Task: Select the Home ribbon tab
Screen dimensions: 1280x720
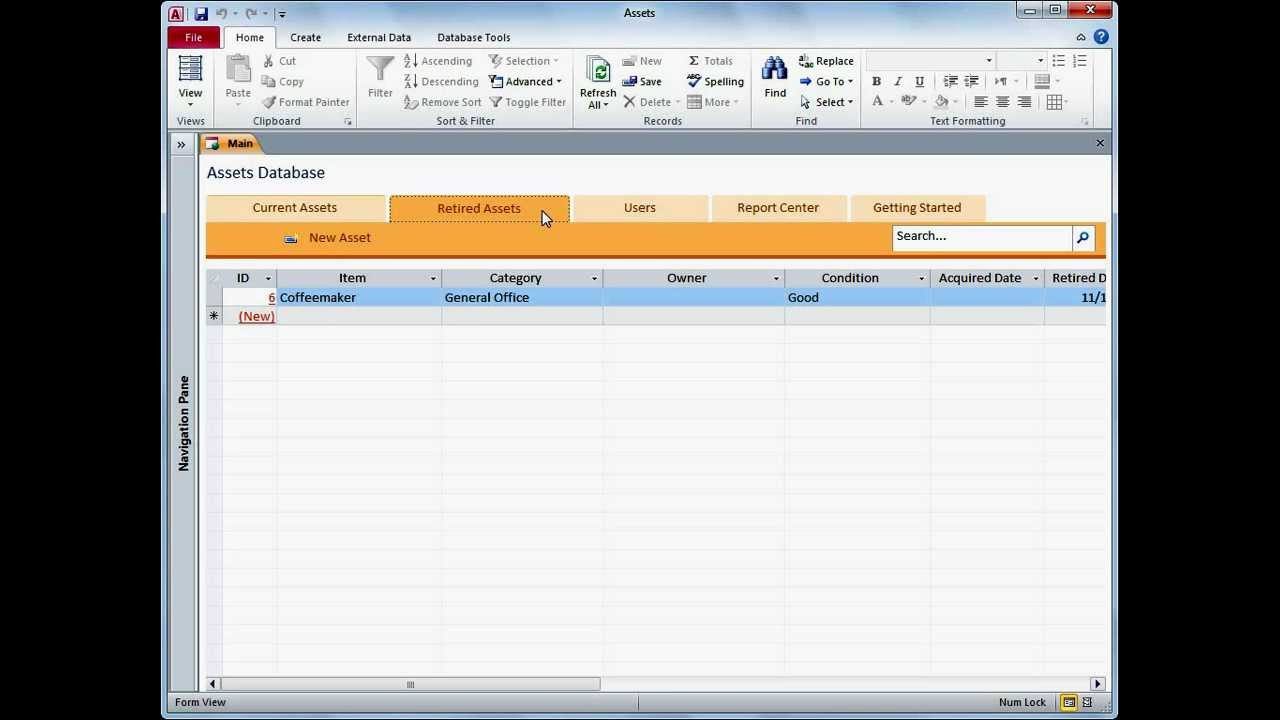Action: point(250,38)
